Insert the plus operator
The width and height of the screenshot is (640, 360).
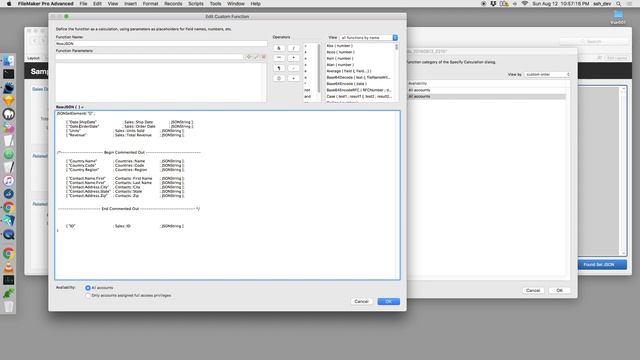point(293,78)
